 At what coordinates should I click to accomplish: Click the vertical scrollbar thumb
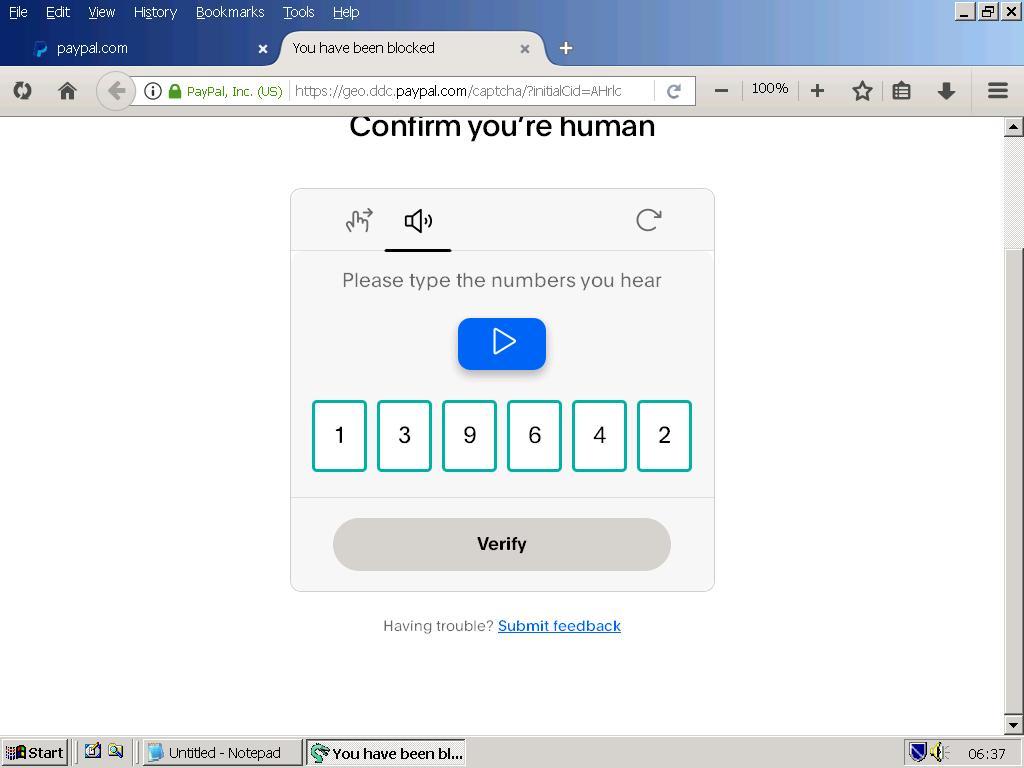pos(1013,482)
